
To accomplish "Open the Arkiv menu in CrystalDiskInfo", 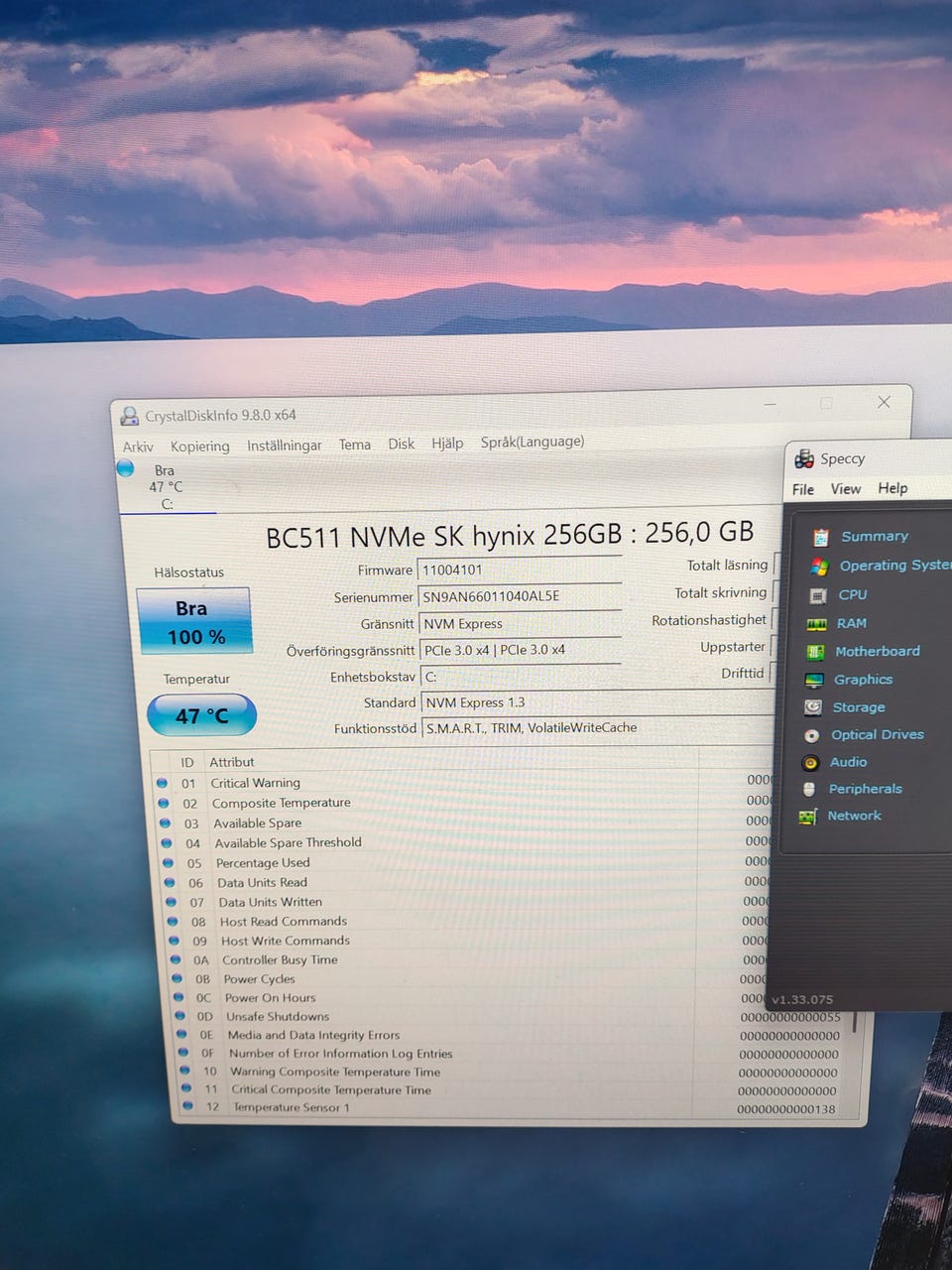I will click(138, 446).
